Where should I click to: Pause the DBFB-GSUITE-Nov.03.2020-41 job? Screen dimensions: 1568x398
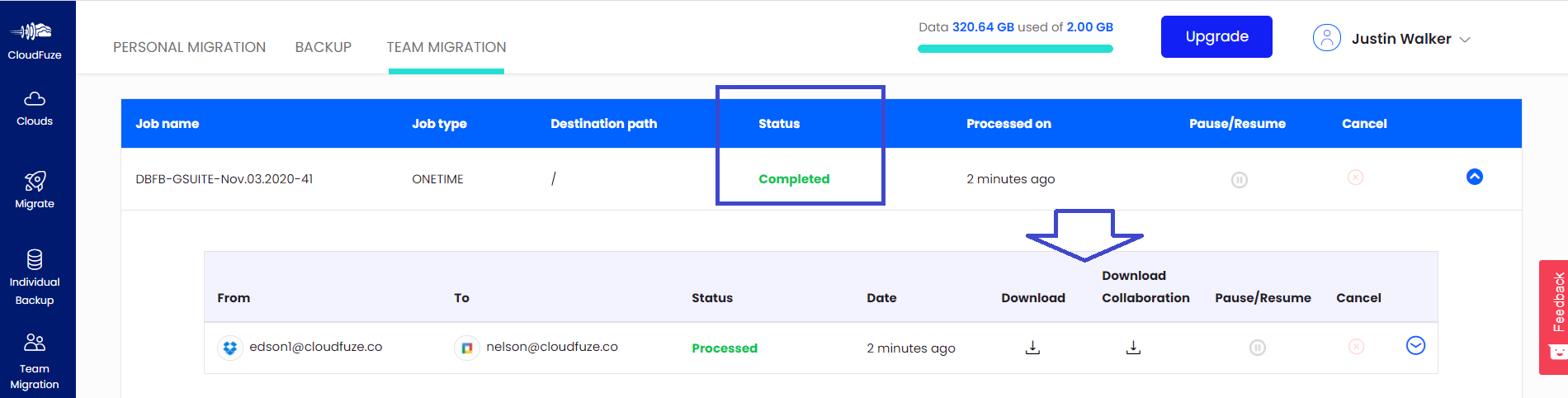(1239, 179)
